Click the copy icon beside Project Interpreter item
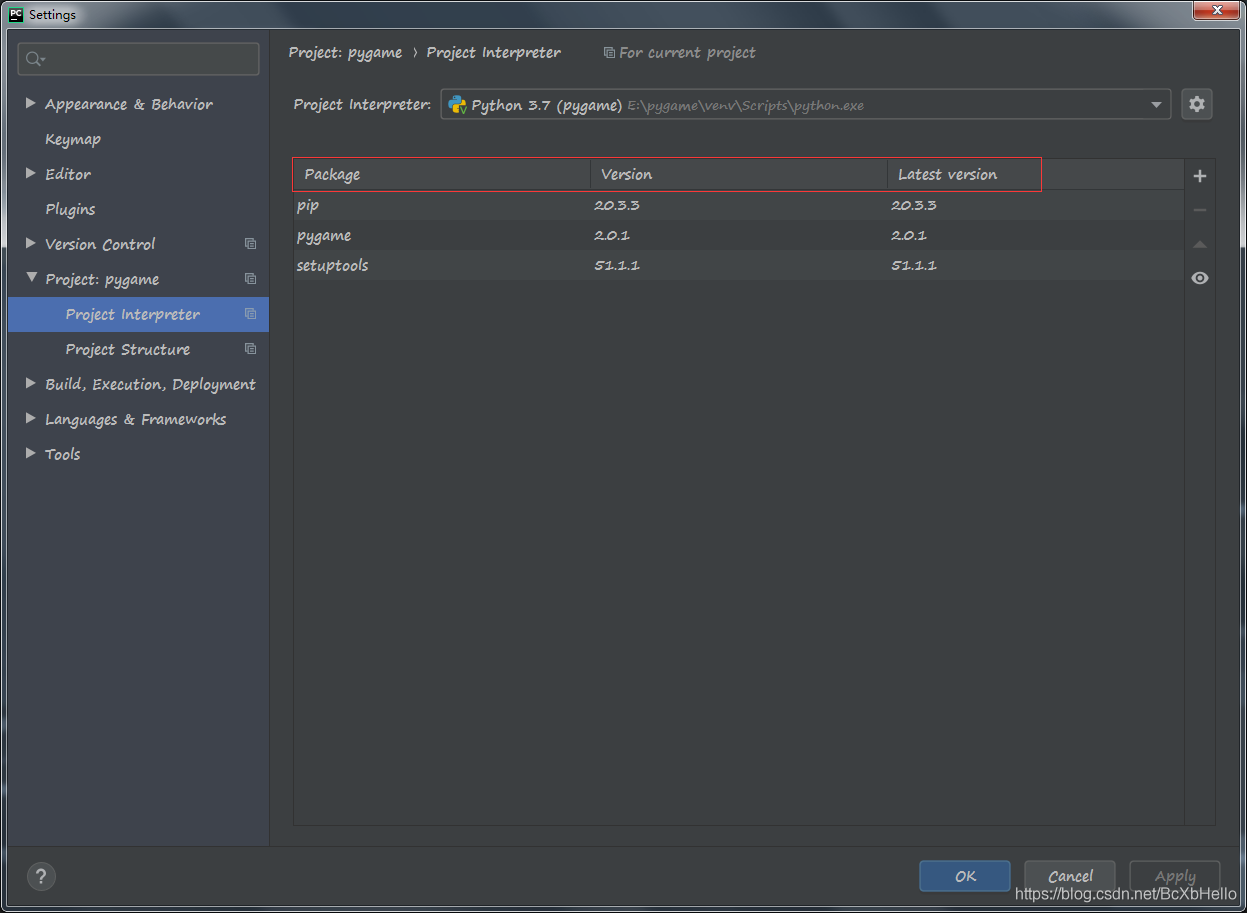Screen dimensions: 1247x913 (x=250, y=314)
